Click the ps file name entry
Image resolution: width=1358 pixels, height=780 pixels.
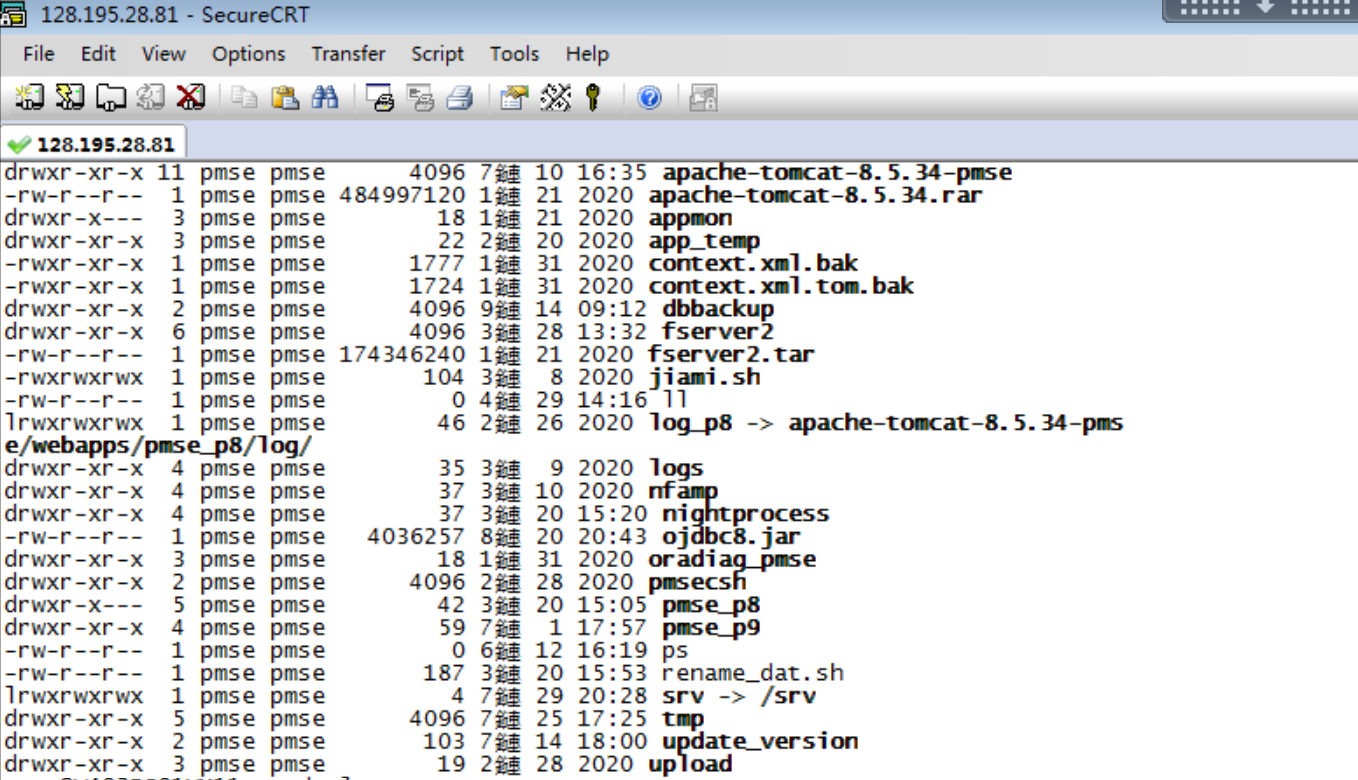click(675, 651)
